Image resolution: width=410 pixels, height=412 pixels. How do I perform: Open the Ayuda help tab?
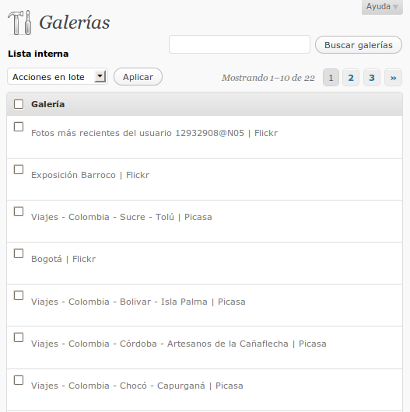pyautogui.click(x=382, y=7)
